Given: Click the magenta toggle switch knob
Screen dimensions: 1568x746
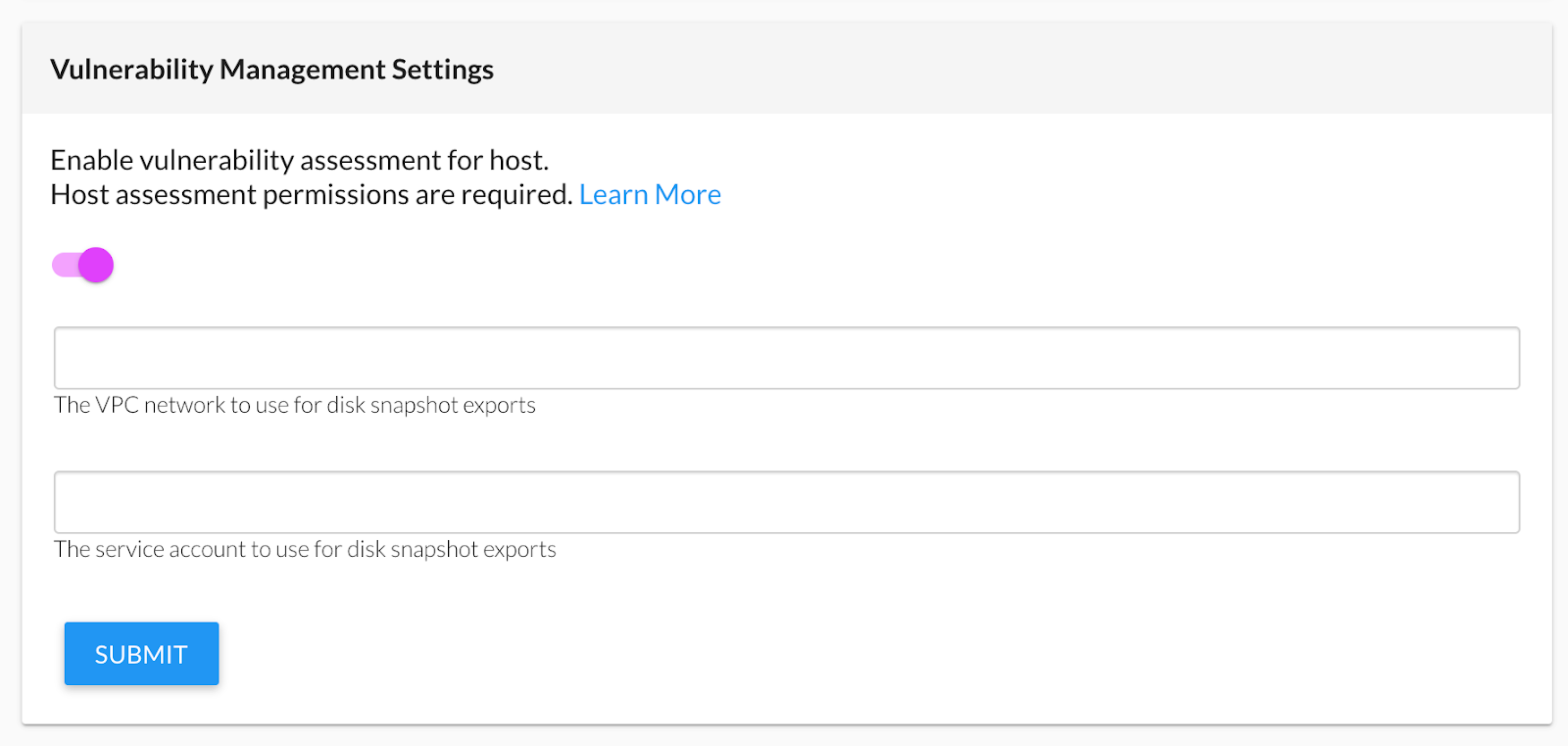Looking at the screenshot, I should (x=96, y=265).
